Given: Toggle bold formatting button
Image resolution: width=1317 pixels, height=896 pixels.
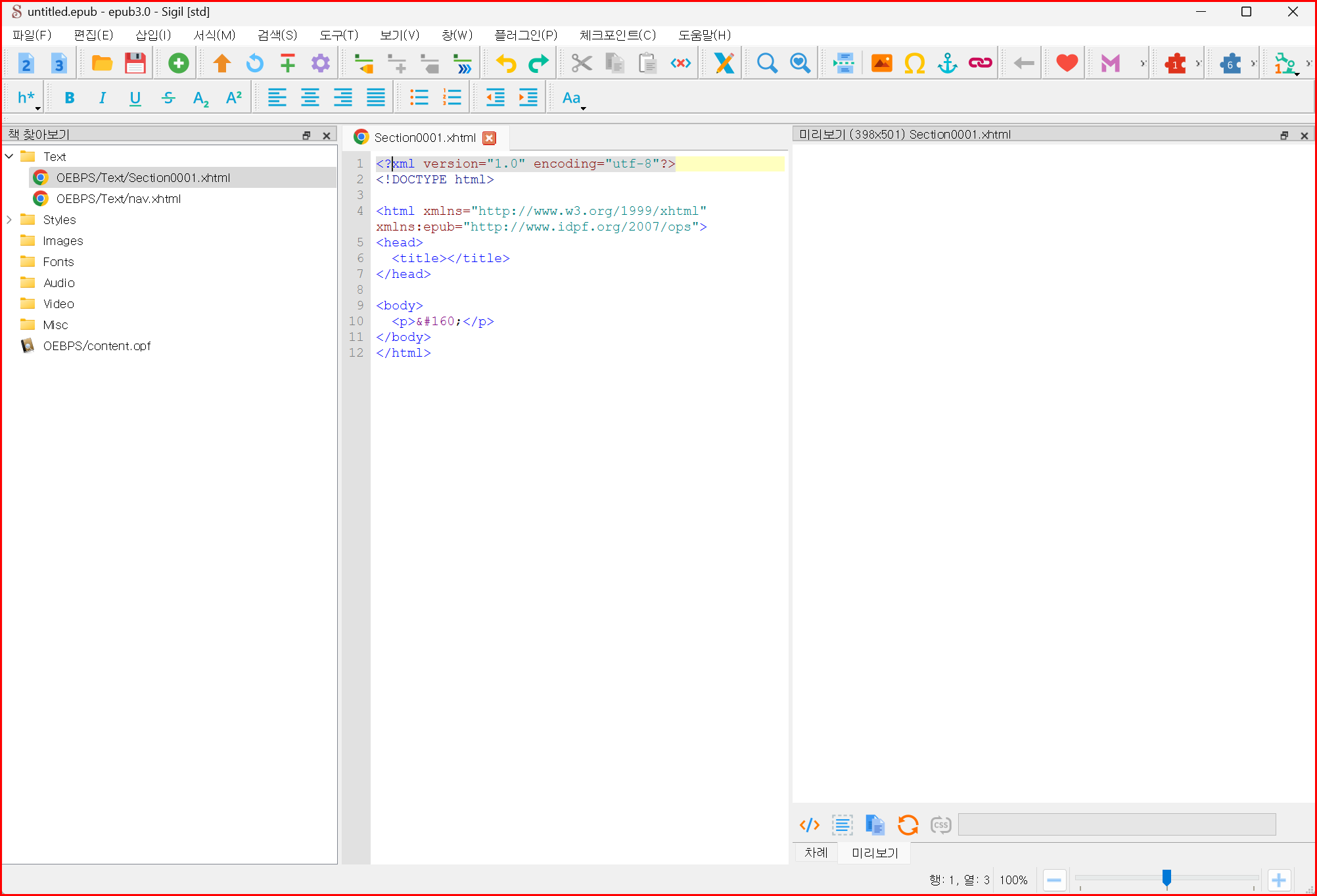Looking at the screenshot, I should point(70,98).
